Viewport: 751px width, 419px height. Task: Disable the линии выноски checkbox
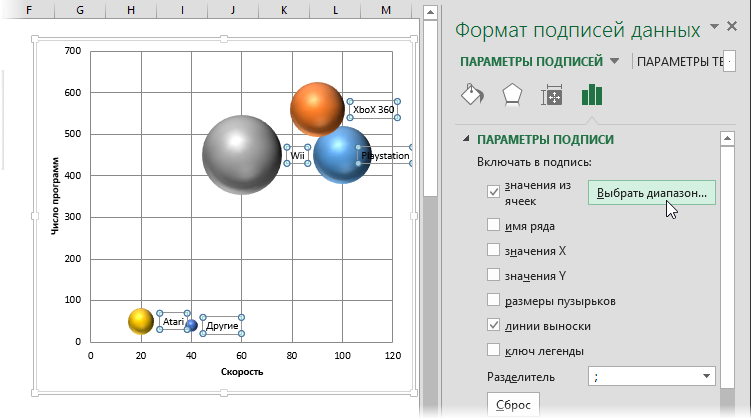(493, 325)
